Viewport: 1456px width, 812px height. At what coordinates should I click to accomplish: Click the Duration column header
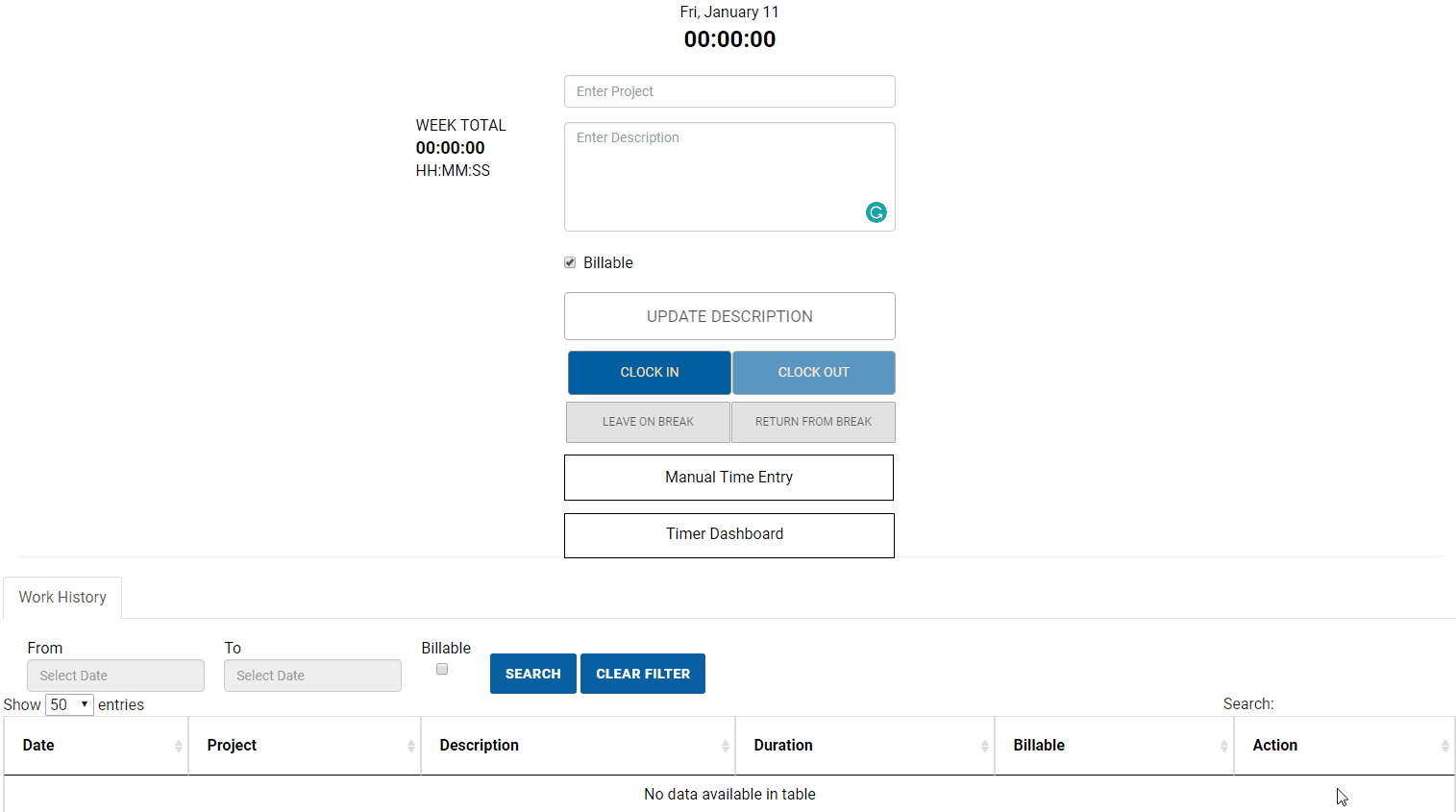865,746
